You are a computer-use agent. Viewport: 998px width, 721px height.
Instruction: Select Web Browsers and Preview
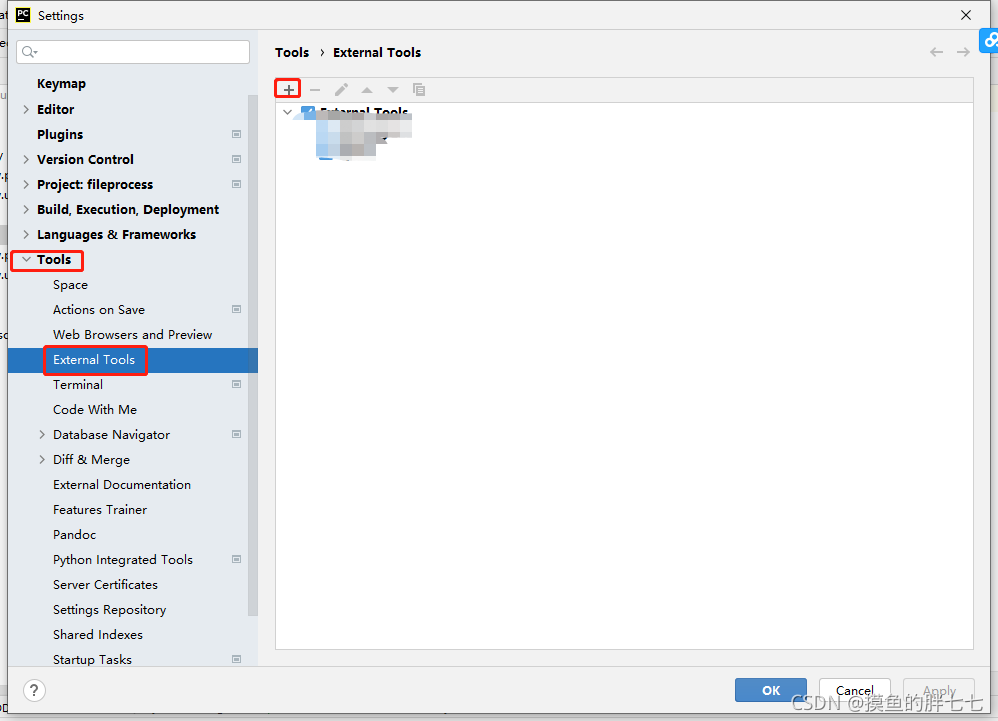pos(132,335)
